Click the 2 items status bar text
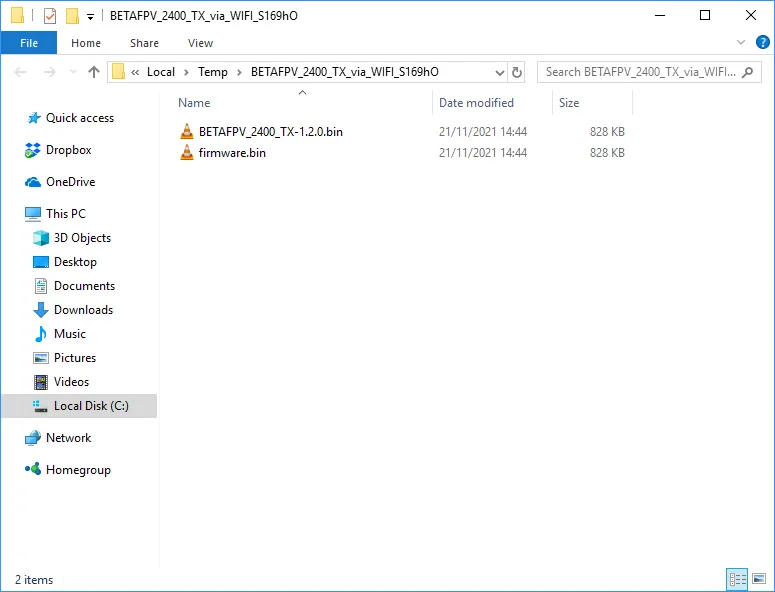The width and height of the screenshot is (775, 592). coord(34,580)
